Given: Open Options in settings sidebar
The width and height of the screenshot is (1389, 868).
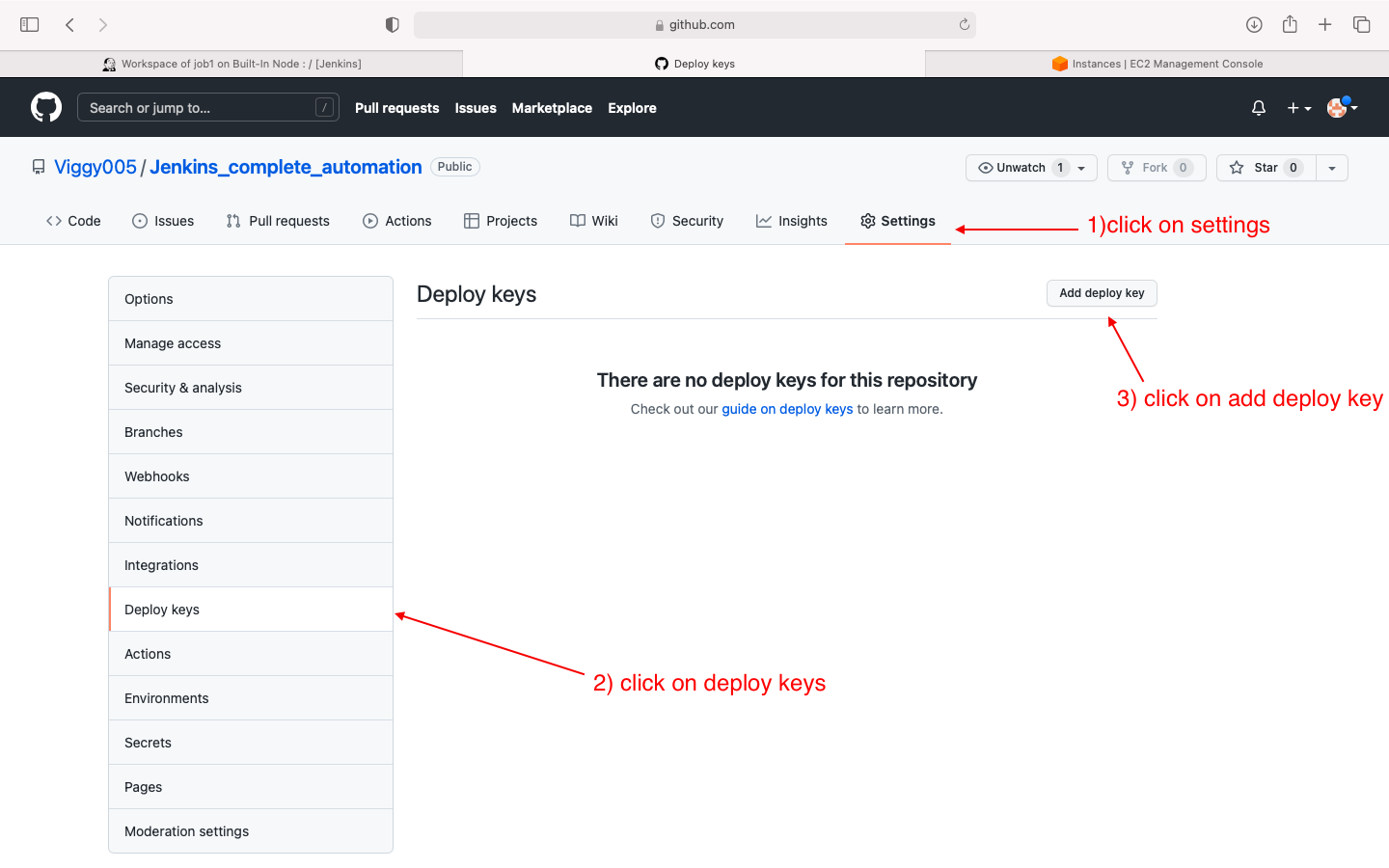Looking at the screenshot, I should point(251,299).
